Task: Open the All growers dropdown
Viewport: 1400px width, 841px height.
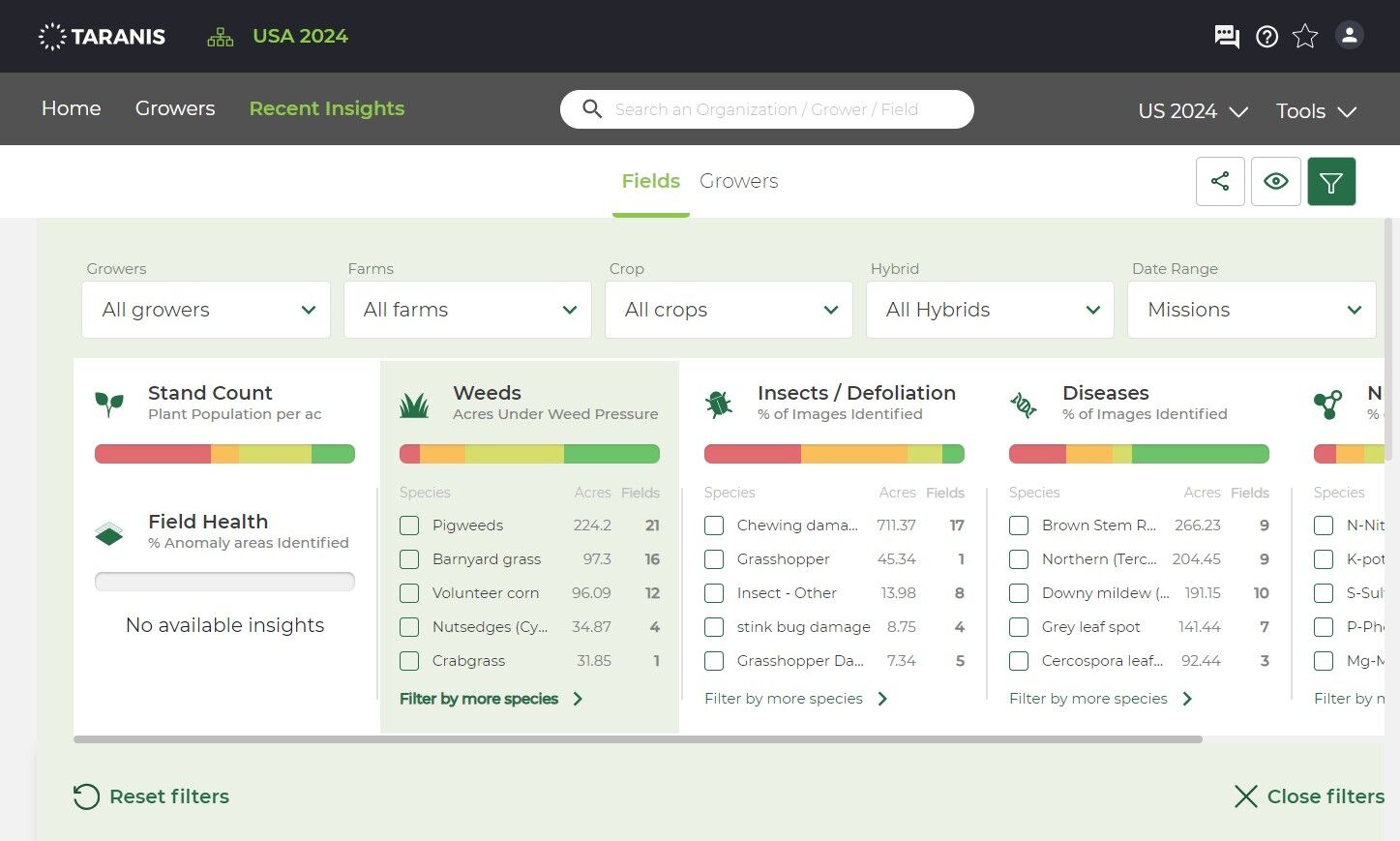Action: (x=206, y=310)
